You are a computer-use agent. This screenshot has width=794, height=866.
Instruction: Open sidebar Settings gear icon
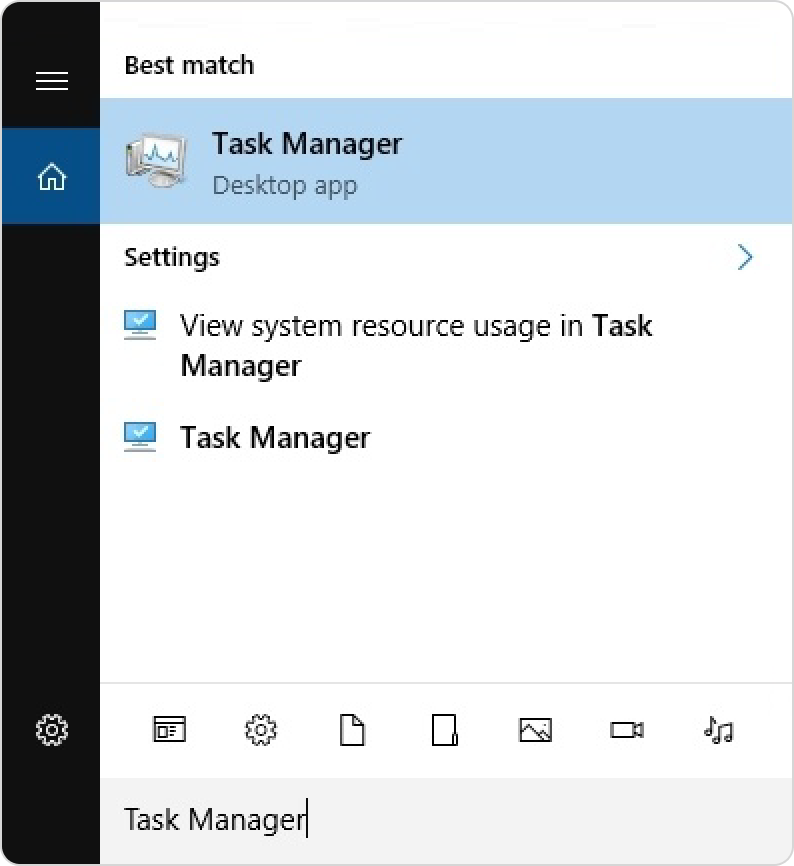52,730
